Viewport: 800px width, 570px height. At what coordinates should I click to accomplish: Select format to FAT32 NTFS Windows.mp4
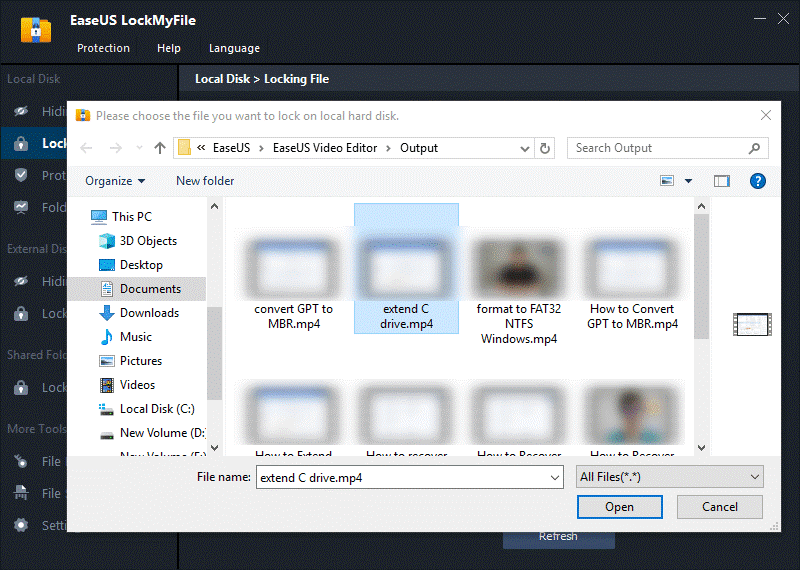(x=519, y=289)
